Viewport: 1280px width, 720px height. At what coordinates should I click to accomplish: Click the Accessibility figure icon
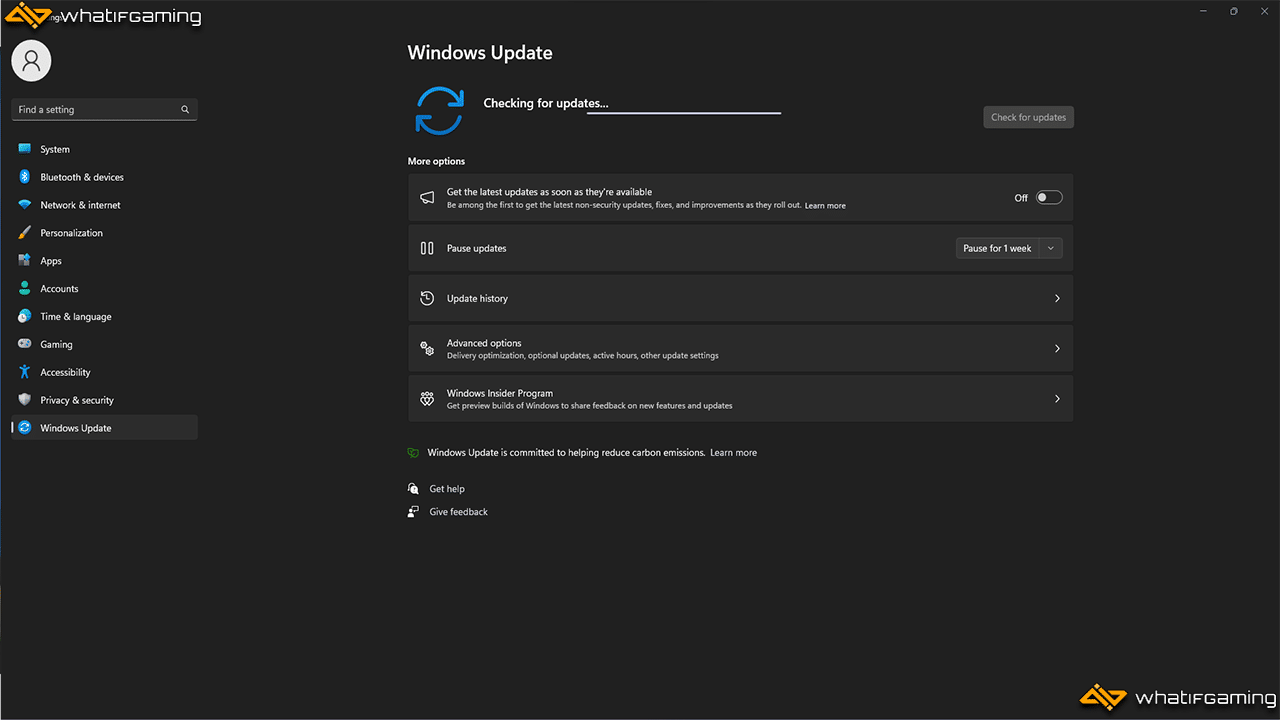click(x=24, y=372)
